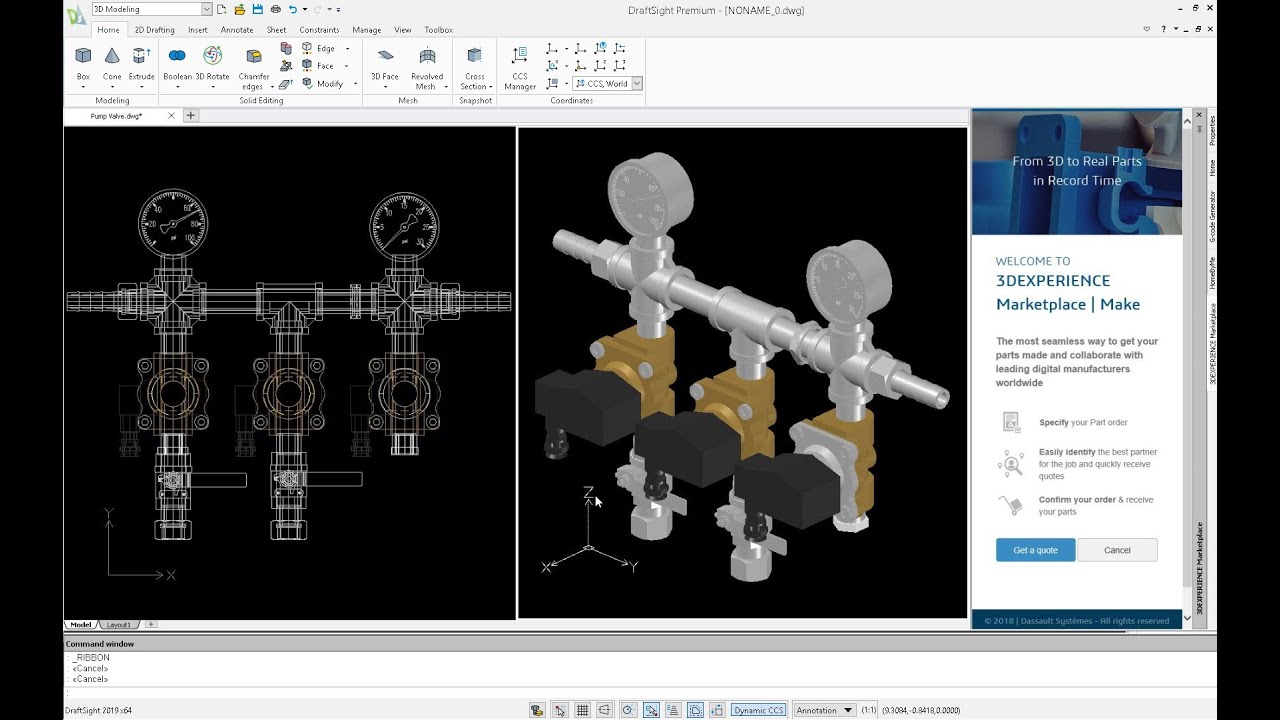Screen dimensions: 1280x720
Task: Open the View ribbon tab
Action: [402, 30]
